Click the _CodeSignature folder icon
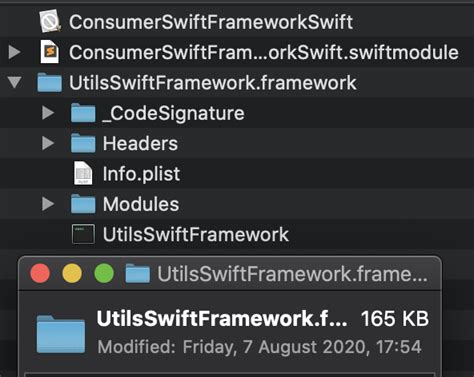The height and width of the screenshot is (377, 474). click(83, 113)
